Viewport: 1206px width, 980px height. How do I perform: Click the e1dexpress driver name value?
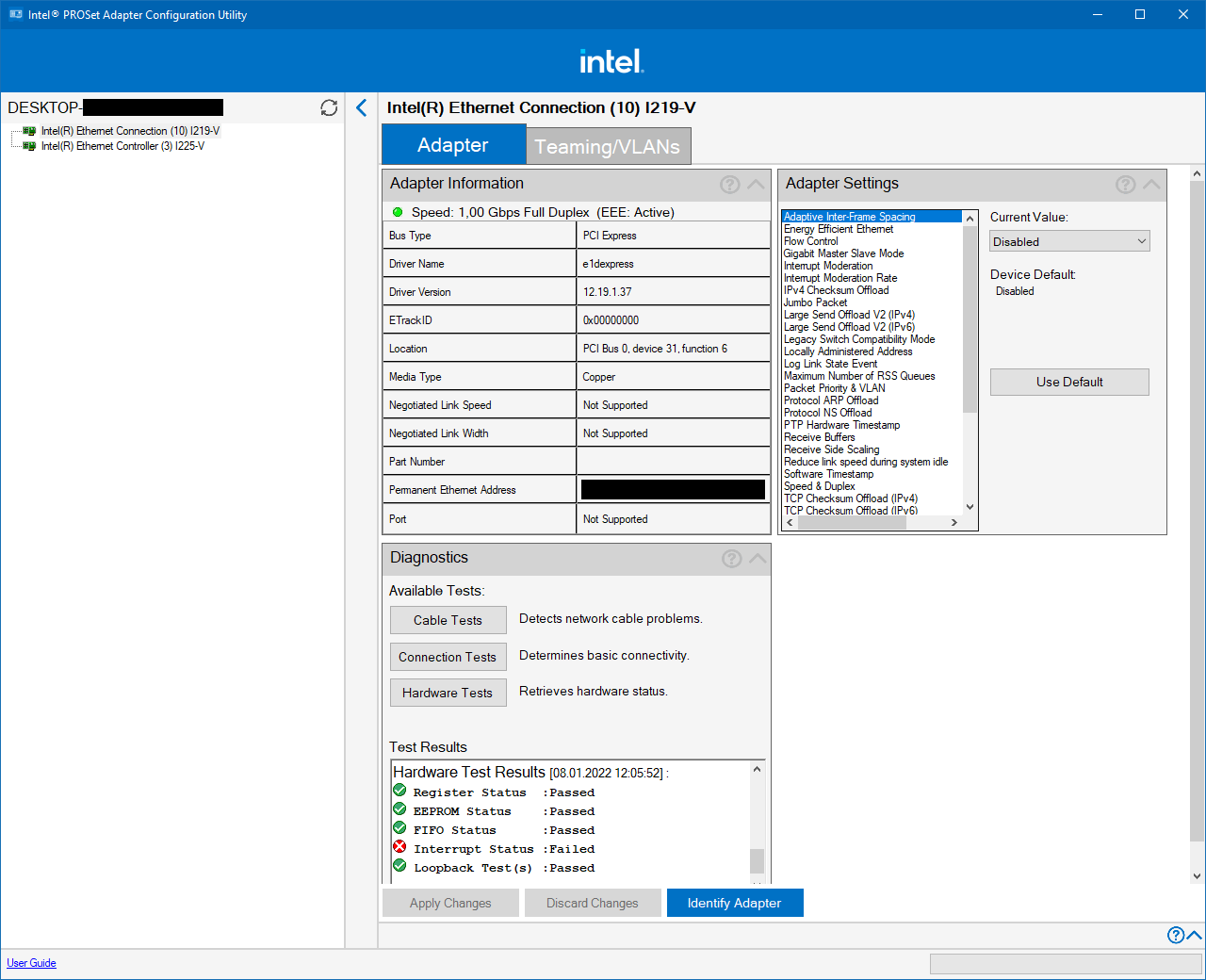coord(609,264)
